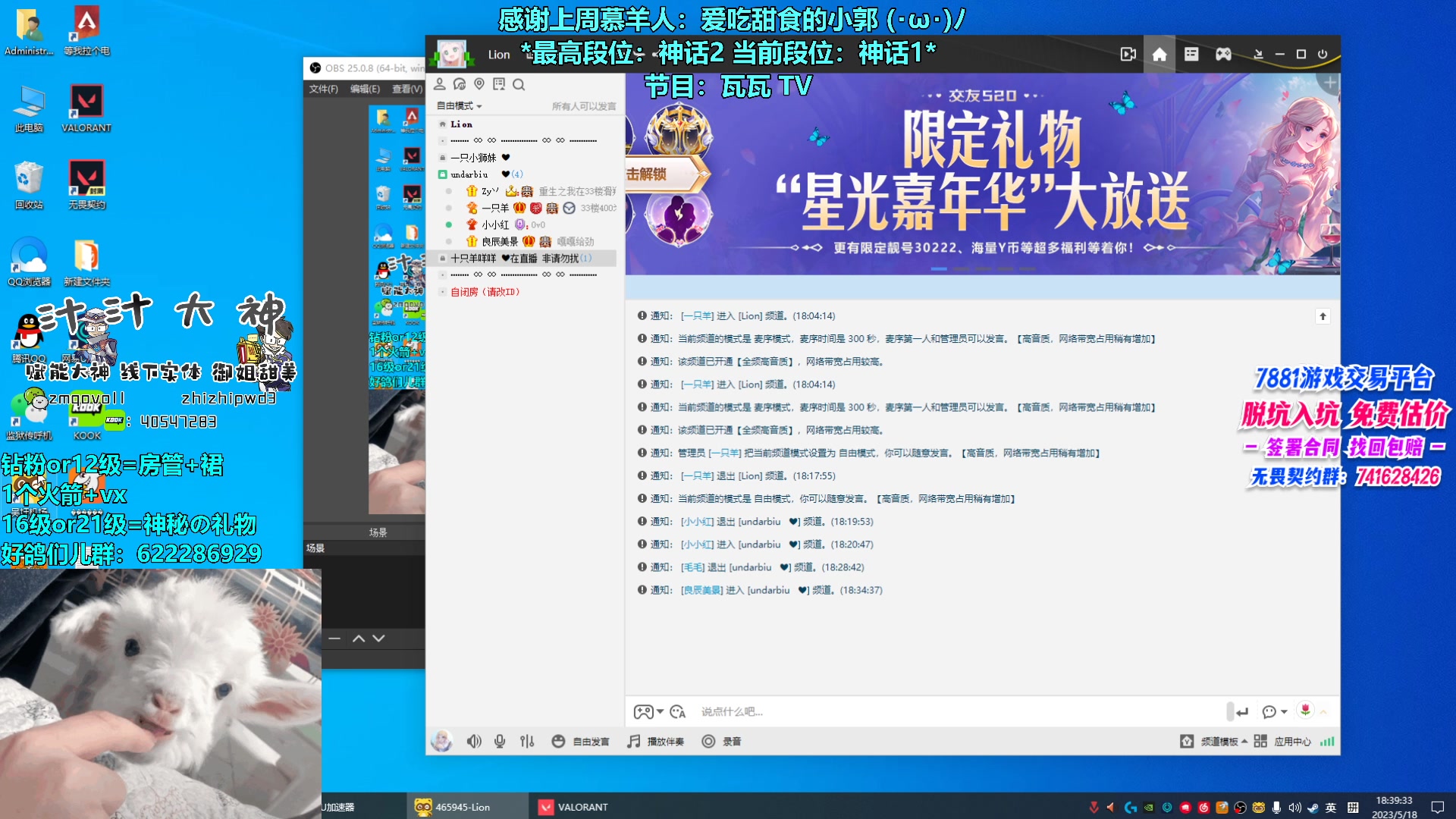Screen dimensions: 1456x819
Task: Click the power exit icon in YY header
Action: (1323, 55)
